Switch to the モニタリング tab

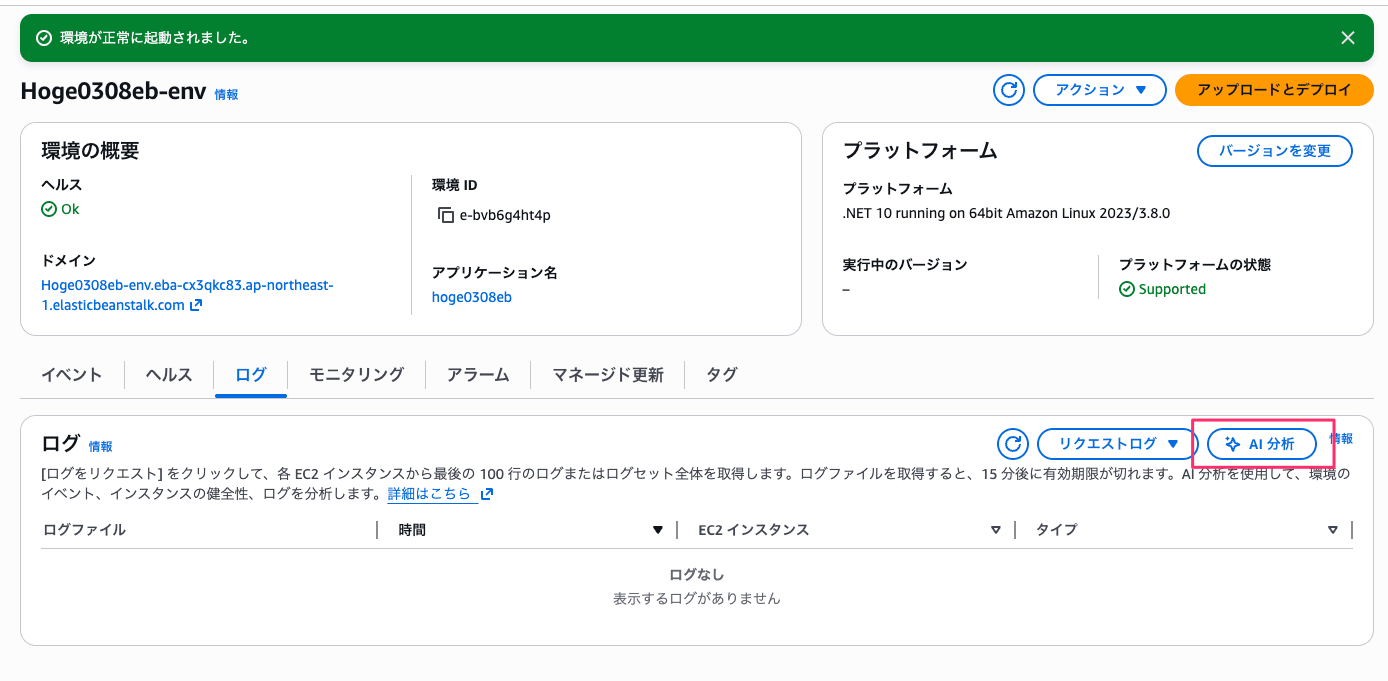[357, 374]
